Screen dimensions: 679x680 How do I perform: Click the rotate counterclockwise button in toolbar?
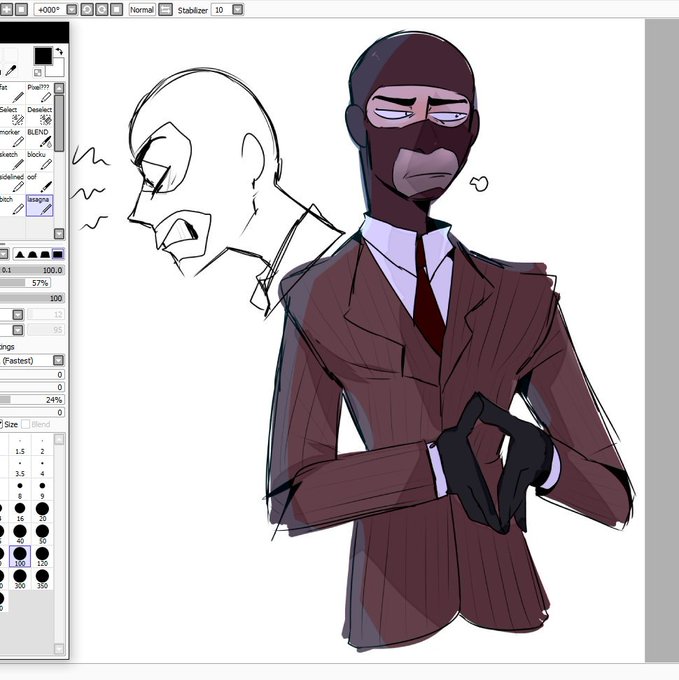click(x=87, y=10)
